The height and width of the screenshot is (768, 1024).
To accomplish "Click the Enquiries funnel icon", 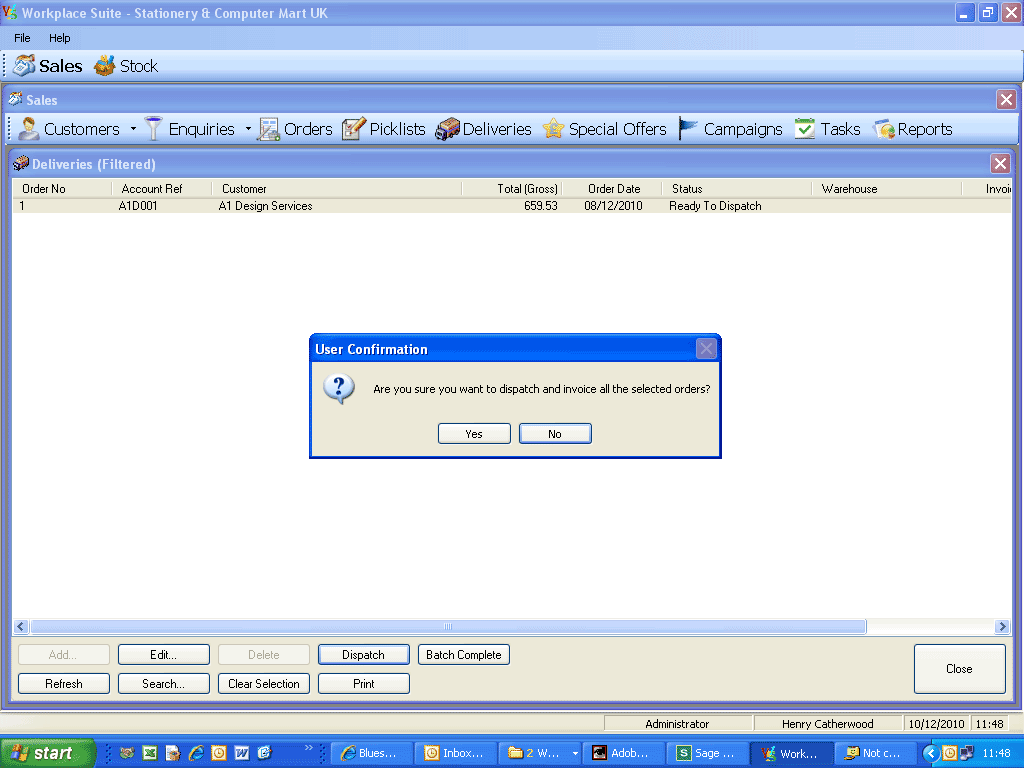I will coord(153,129).
